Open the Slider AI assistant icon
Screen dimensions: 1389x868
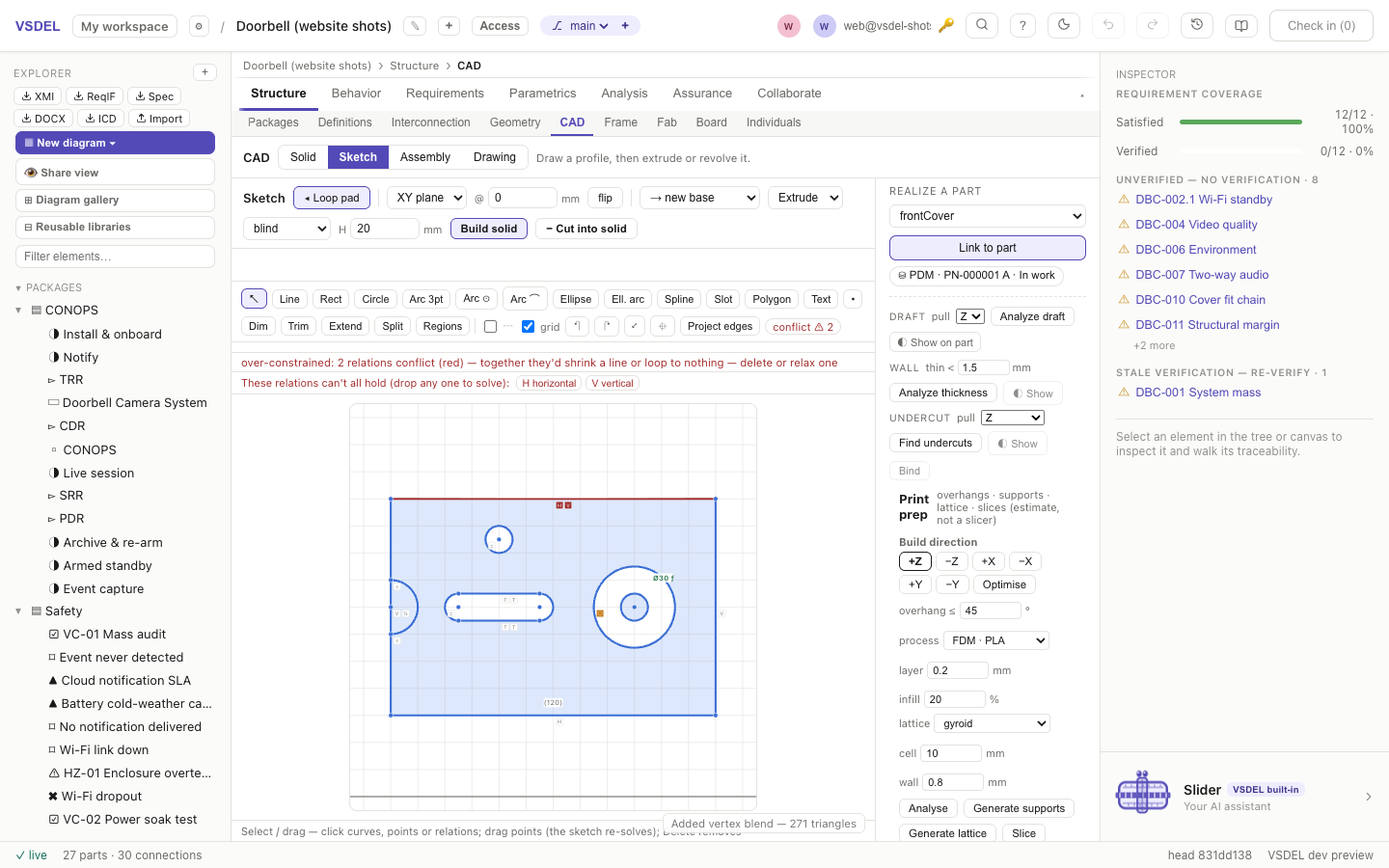click(x=1143, y=795)
